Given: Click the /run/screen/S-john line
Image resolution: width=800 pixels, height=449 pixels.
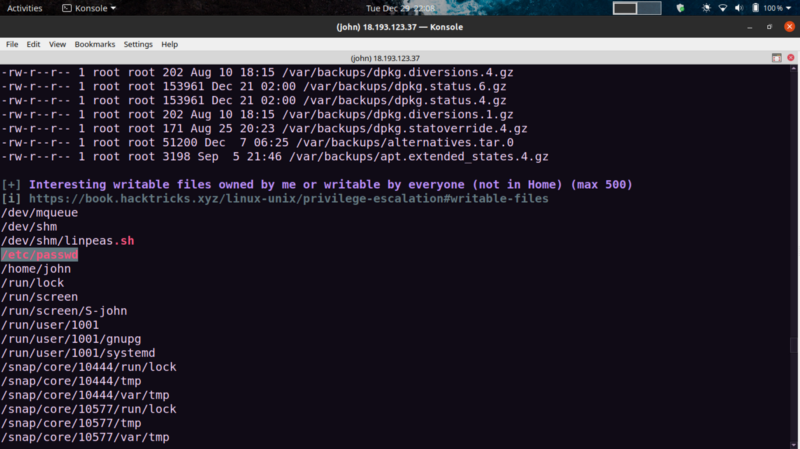Looking at the screenshot, I should click(x=64, y=311).
